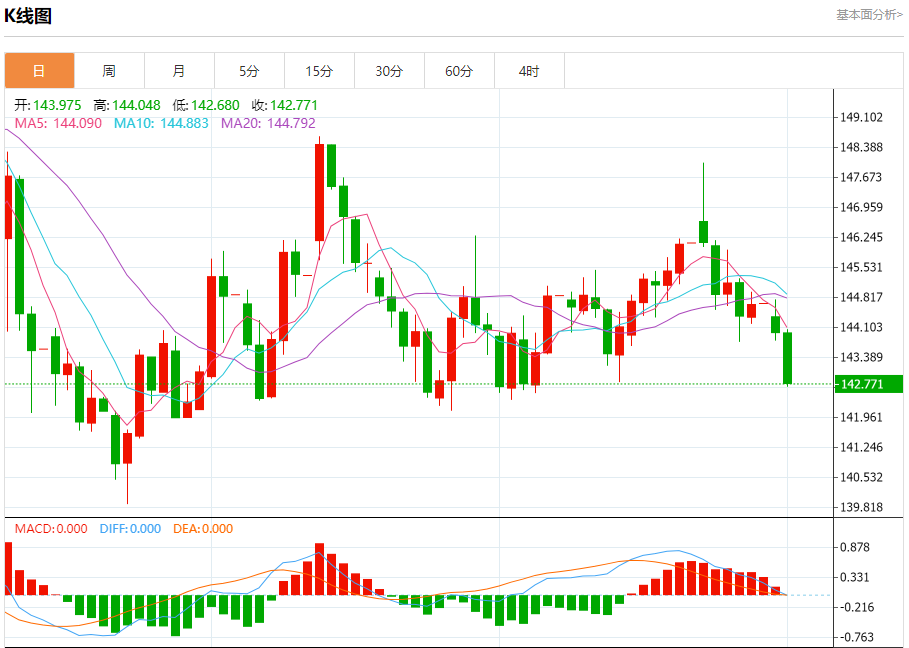Viewport: 909px width, 648px height.
Task: Click the 147.673 price axis label
Action: point(861,177)
